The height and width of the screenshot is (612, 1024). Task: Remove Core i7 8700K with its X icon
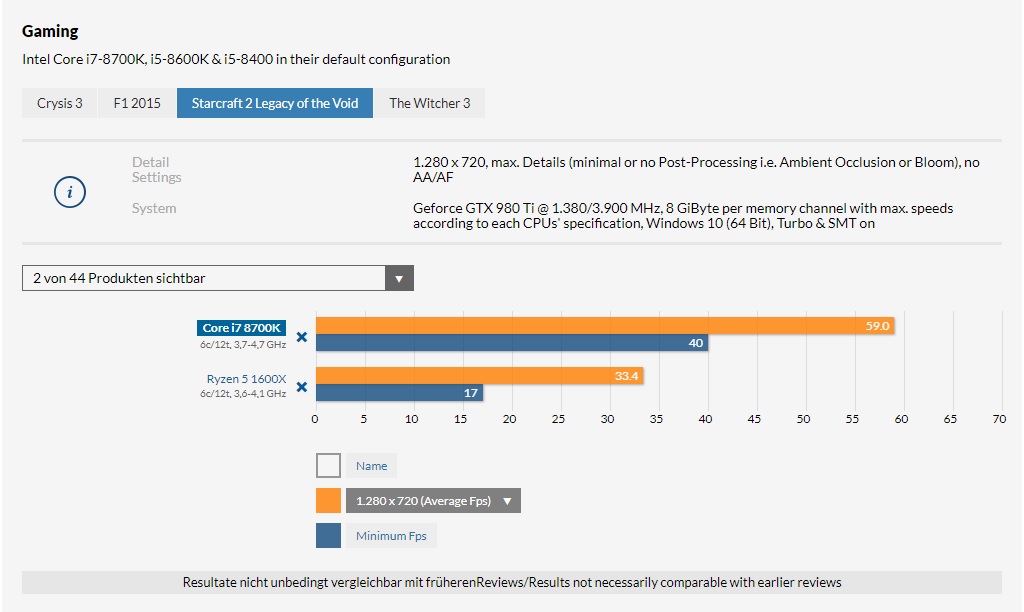point(302,337)
